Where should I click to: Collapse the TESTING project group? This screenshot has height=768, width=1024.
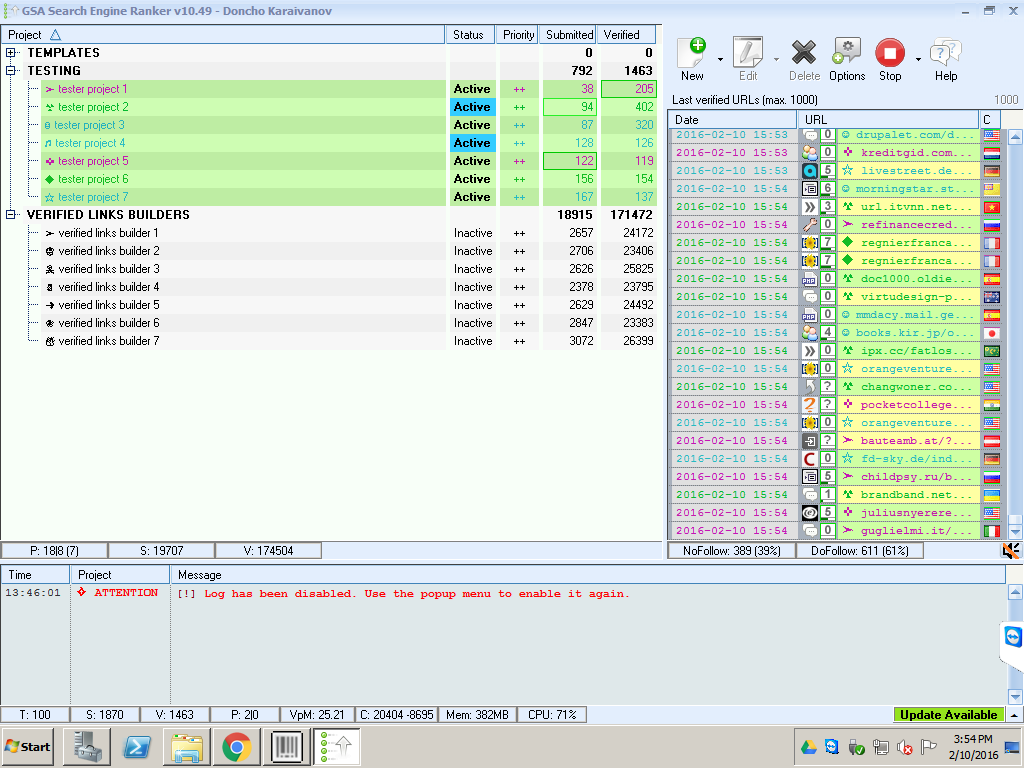click(11, 71)
